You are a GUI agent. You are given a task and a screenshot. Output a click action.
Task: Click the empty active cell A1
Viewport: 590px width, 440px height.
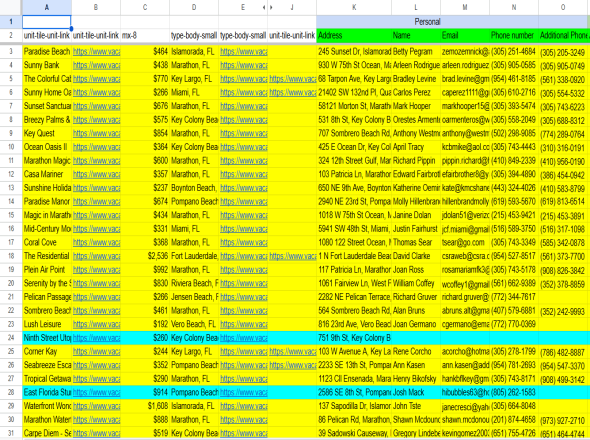[x=47, y=22]
